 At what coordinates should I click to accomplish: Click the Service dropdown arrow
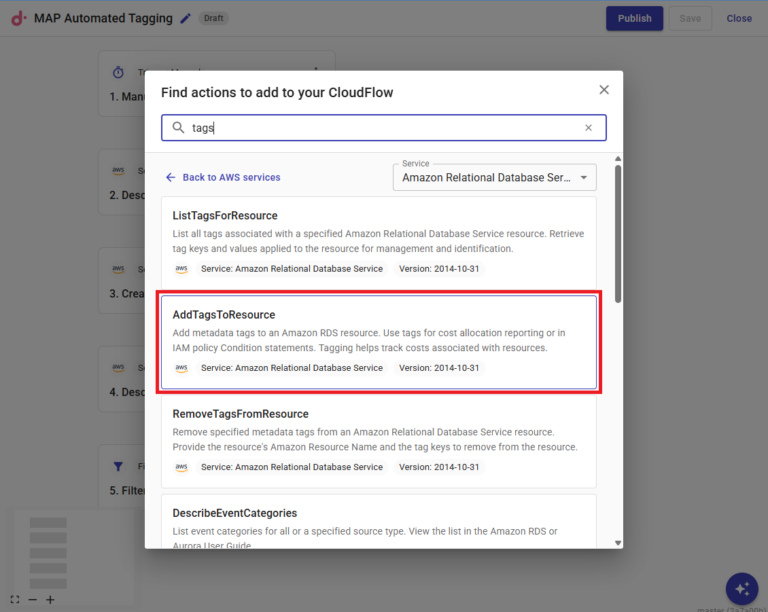tap(584, 178)
